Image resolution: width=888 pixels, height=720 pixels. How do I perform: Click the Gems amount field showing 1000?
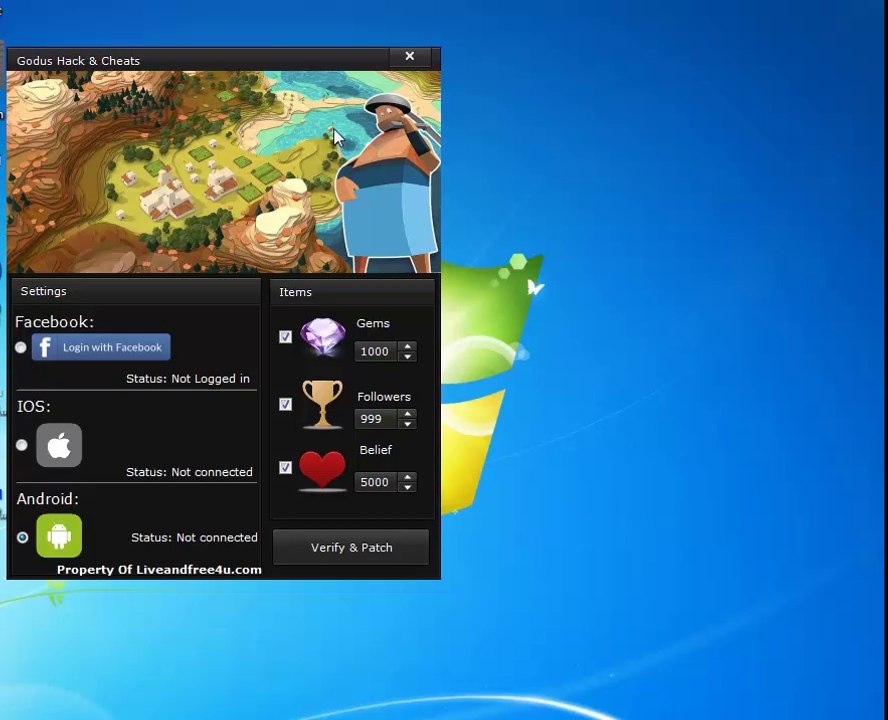(x=377, y=351)
